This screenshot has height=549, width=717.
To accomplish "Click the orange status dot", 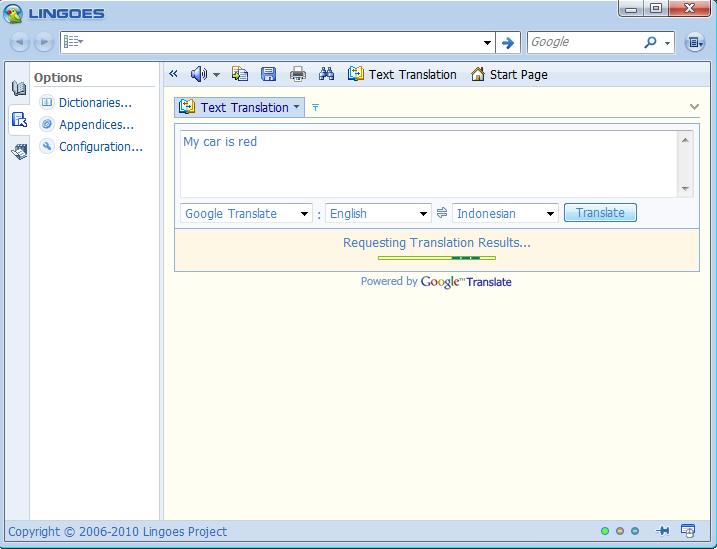I will [x=620, y=531].
